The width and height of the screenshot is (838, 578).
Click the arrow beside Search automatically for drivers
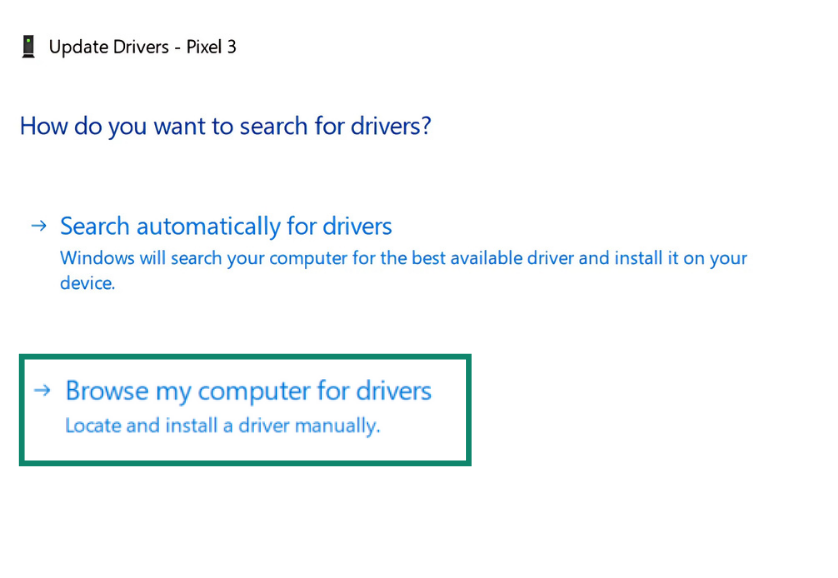[38, 226]
